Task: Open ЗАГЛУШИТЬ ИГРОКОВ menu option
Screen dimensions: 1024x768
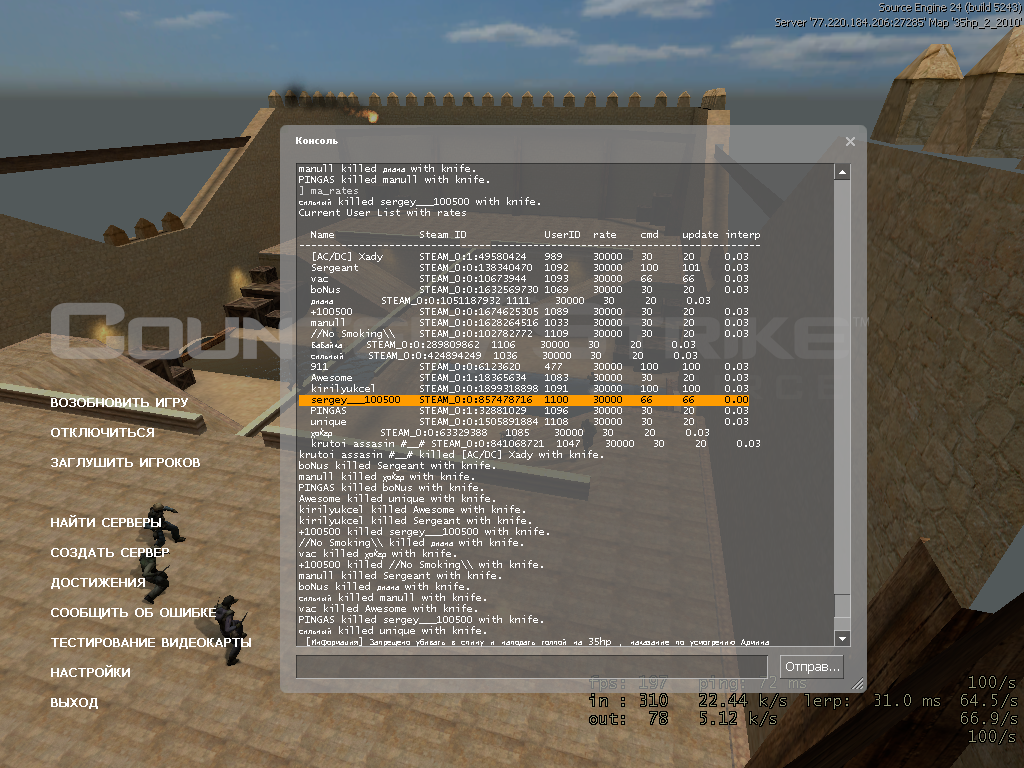Action: 125,462
